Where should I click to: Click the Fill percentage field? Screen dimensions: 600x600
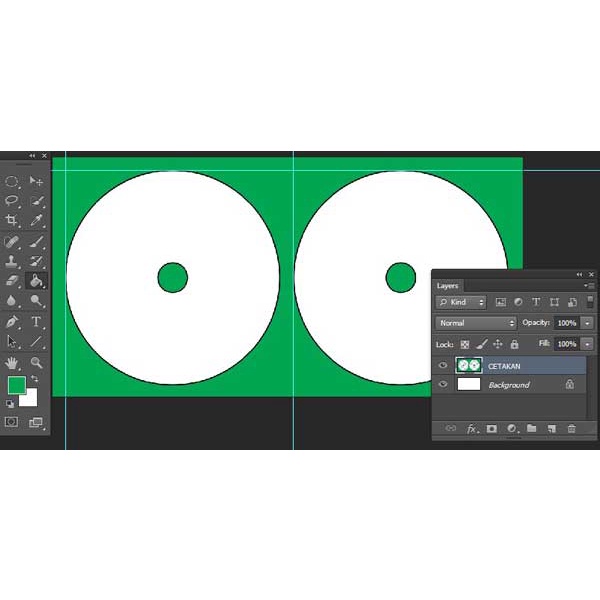coord(566,344)
